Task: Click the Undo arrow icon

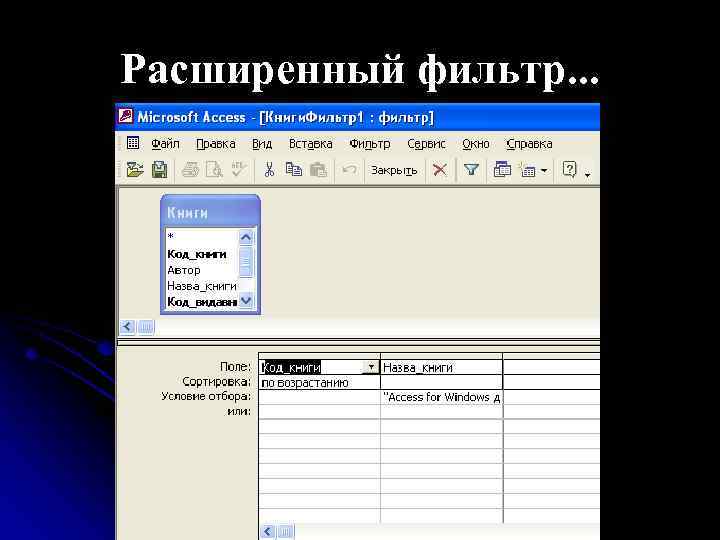Action: click(x=349, y=170)
